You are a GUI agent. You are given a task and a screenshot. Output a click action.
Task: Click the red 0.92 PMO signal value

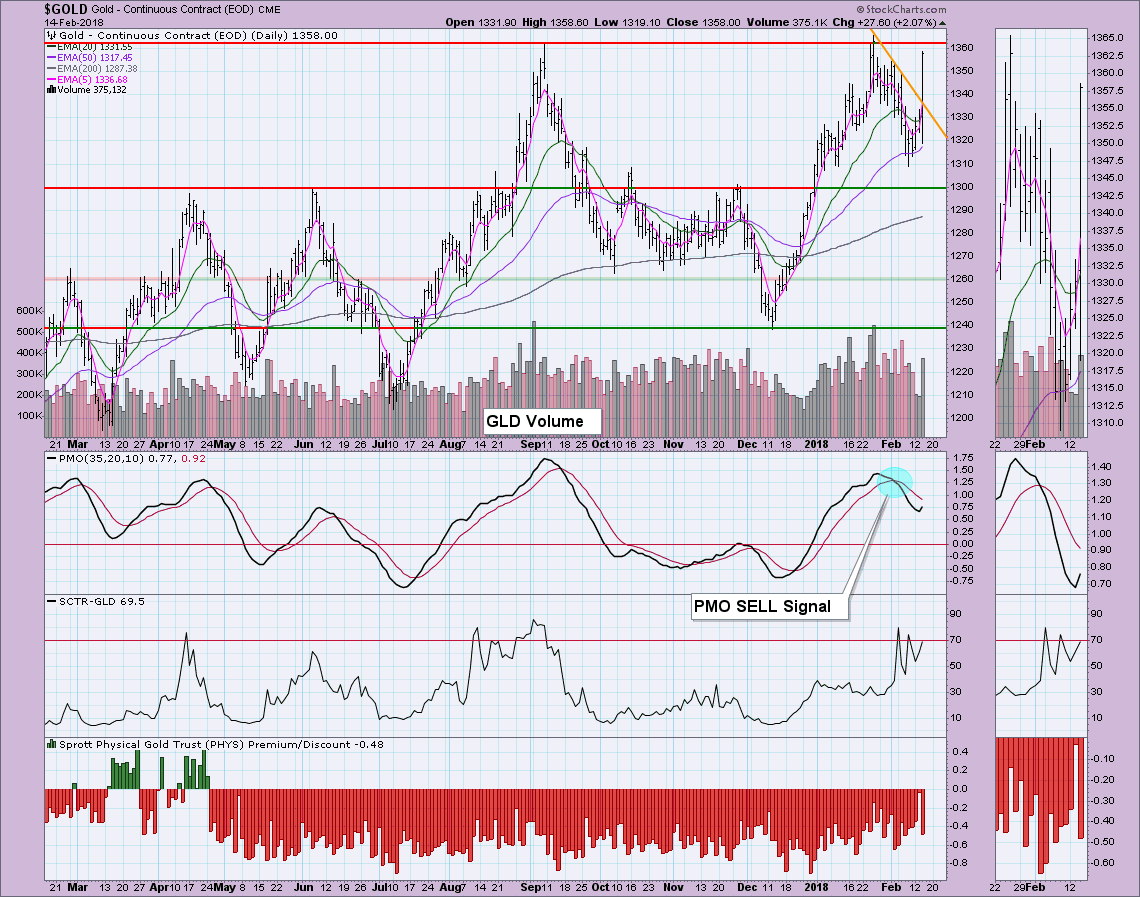click(193, 459)
